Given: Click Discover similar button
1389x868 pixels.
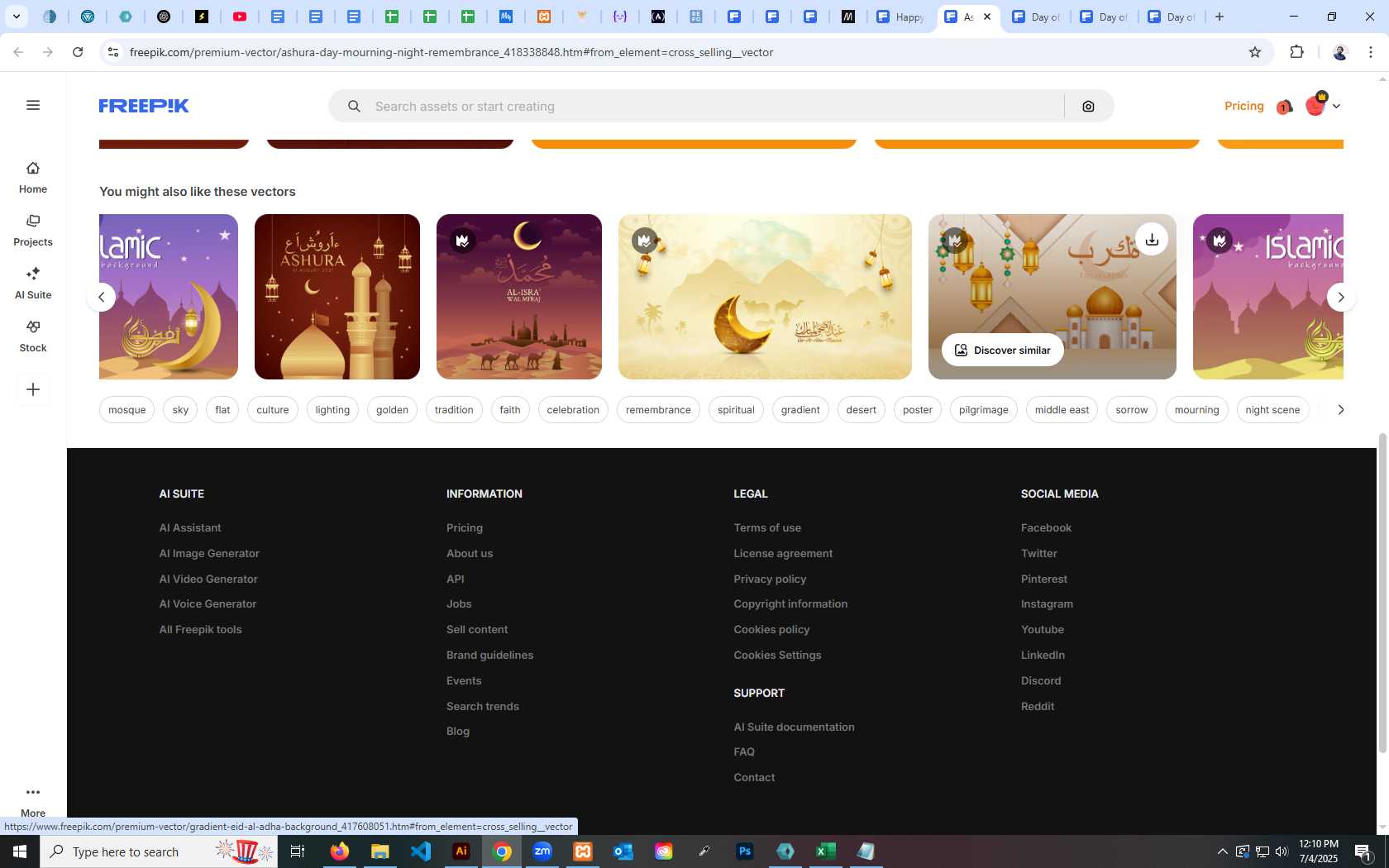Looking at the screenshot, I should pos(1002,350).
